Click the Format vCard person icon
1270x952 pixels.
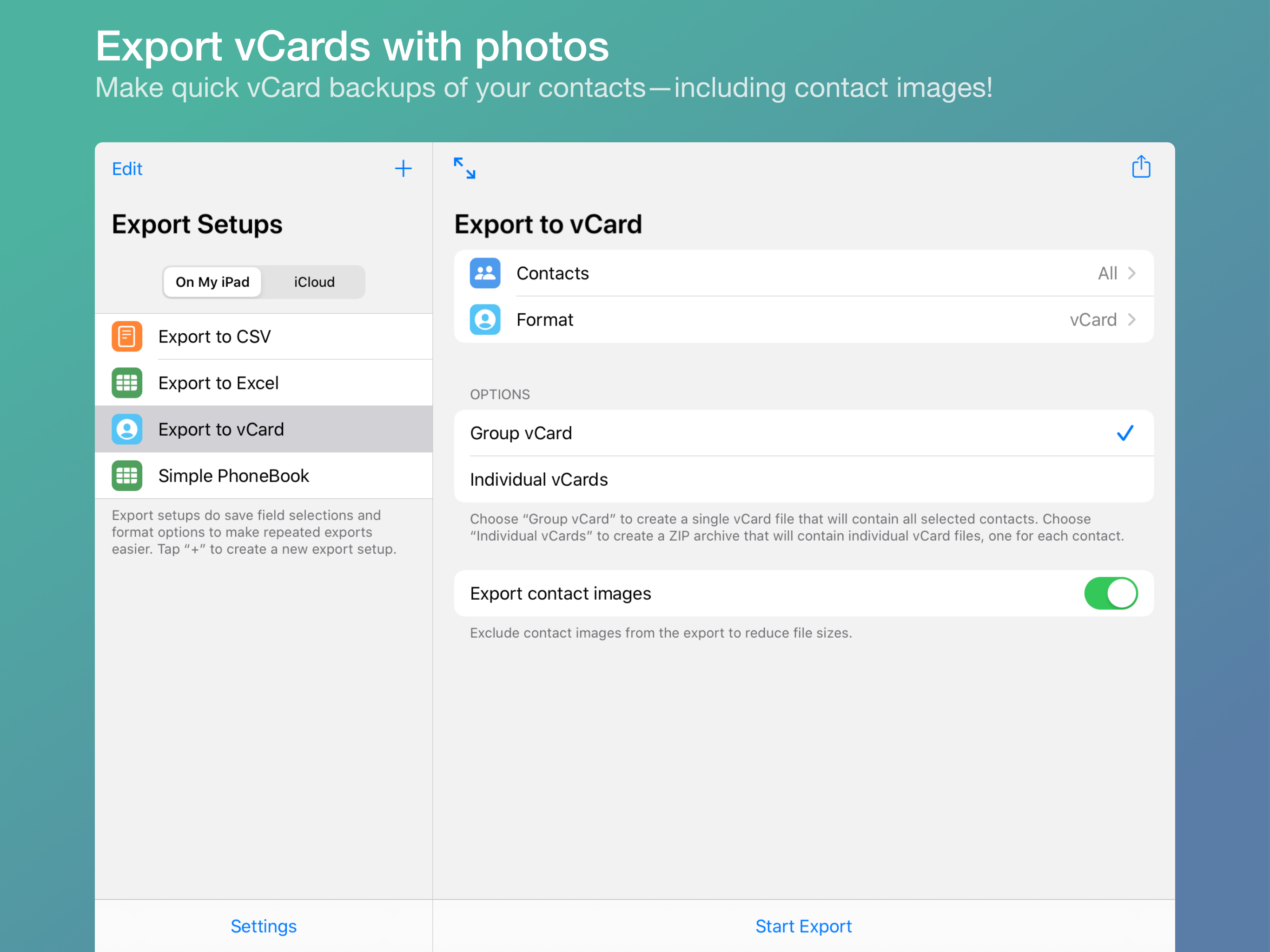[485, 320]
